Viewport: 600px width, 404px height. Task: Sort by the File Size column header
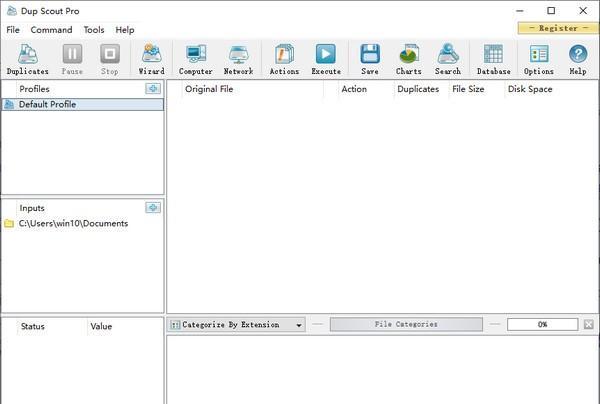click(x=477, y=89)
